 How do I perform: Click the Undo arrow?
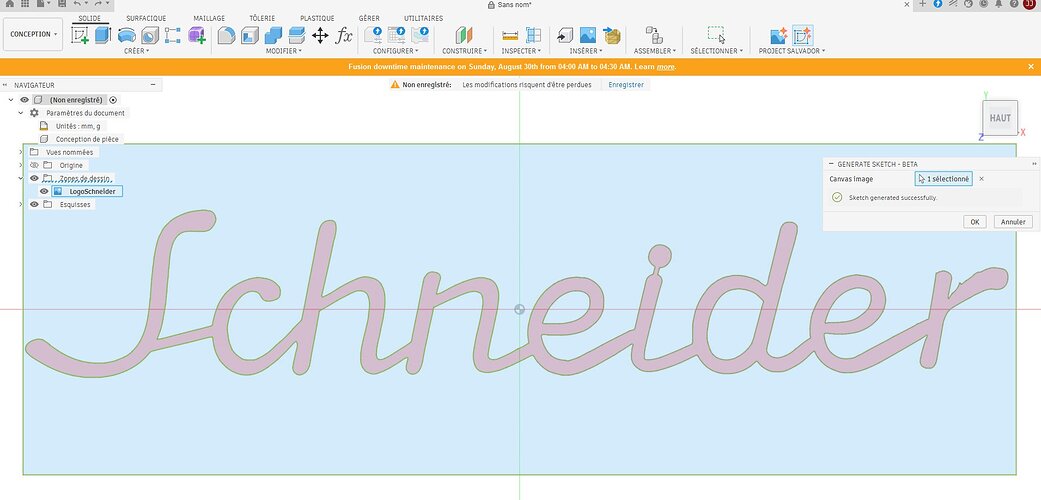(77, 4)
